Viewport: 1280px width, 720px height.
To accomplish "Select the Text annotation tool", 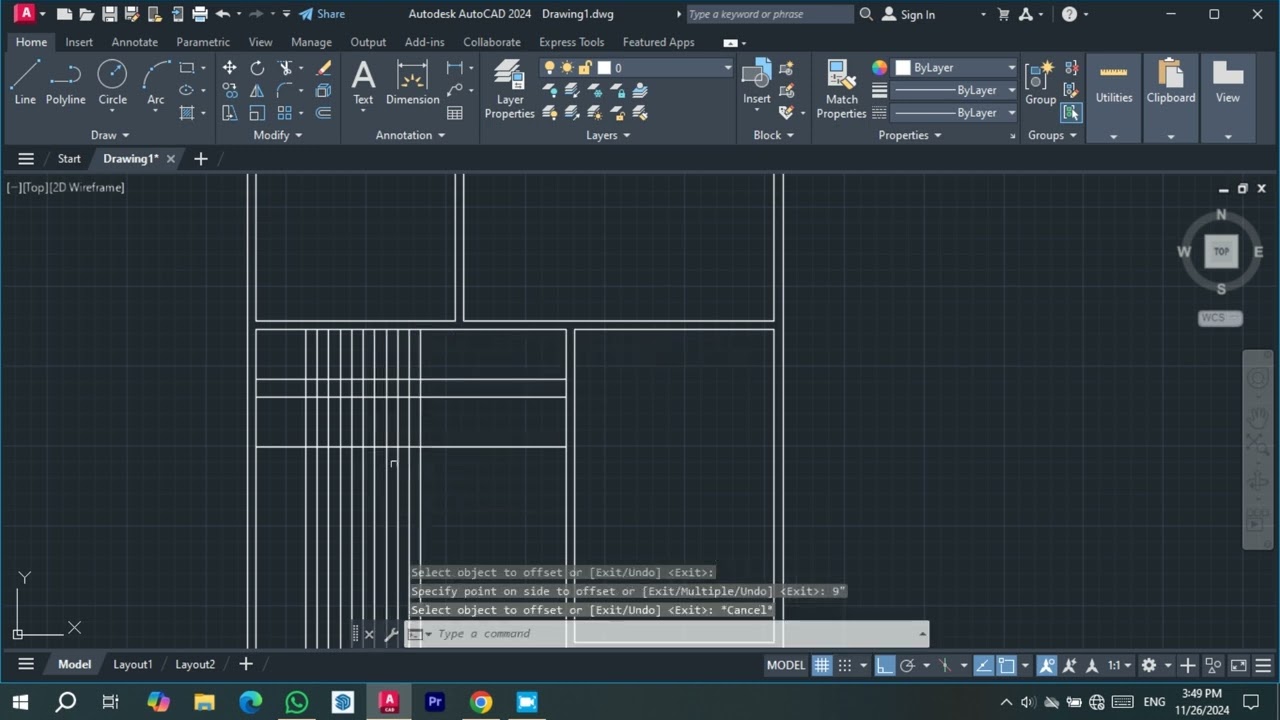I will pyautogui.click(x=363, y=82).
